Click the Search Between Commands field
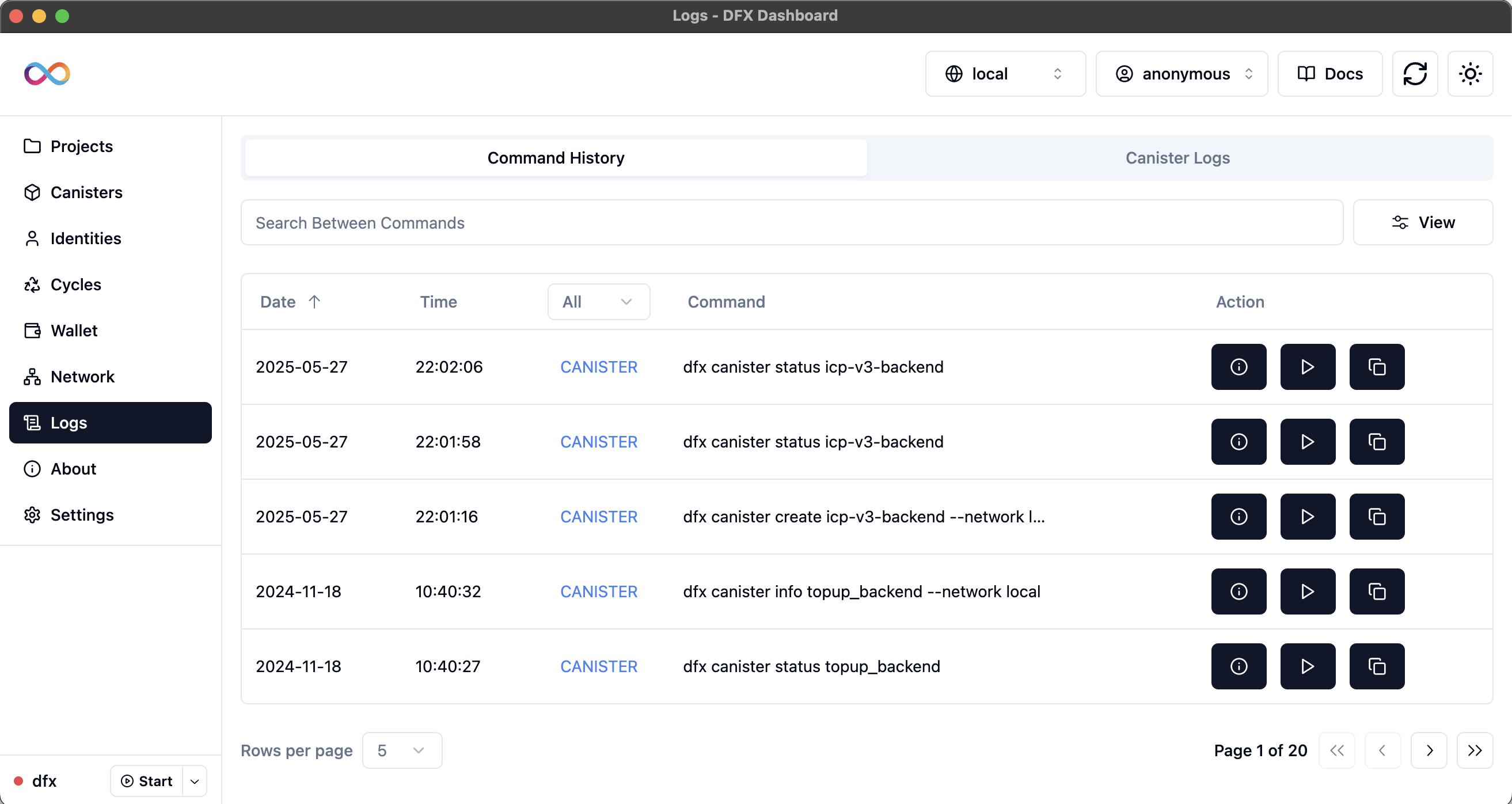The image size is (1512, 804). click(x=587, y=222)
